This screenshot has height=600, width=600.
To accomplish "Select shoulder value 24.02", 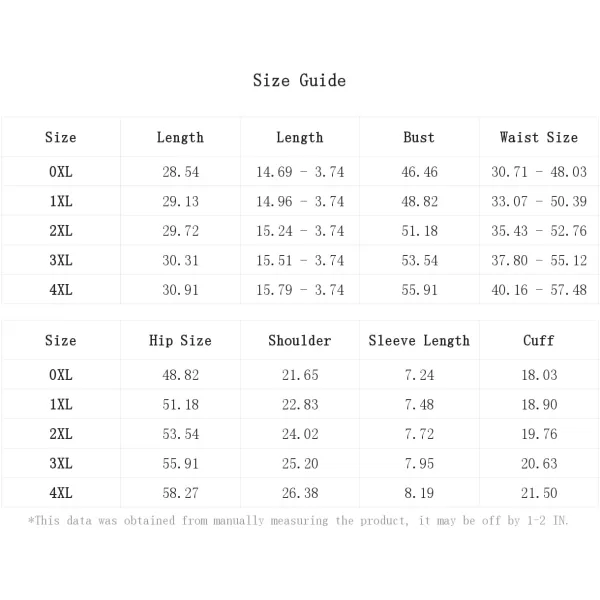I will pyautogui.click(x=300, y=434).
